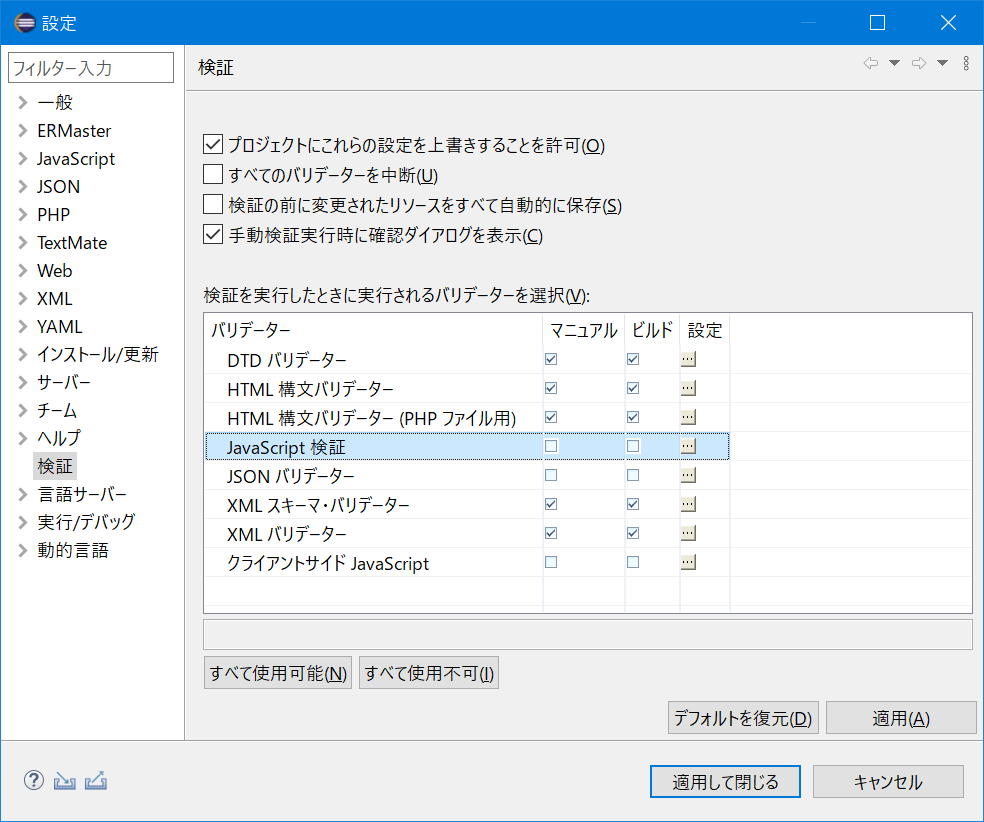984x822 pixels.
Task: Click the すべて使用可能 button
Action: (x=277, y=672)
